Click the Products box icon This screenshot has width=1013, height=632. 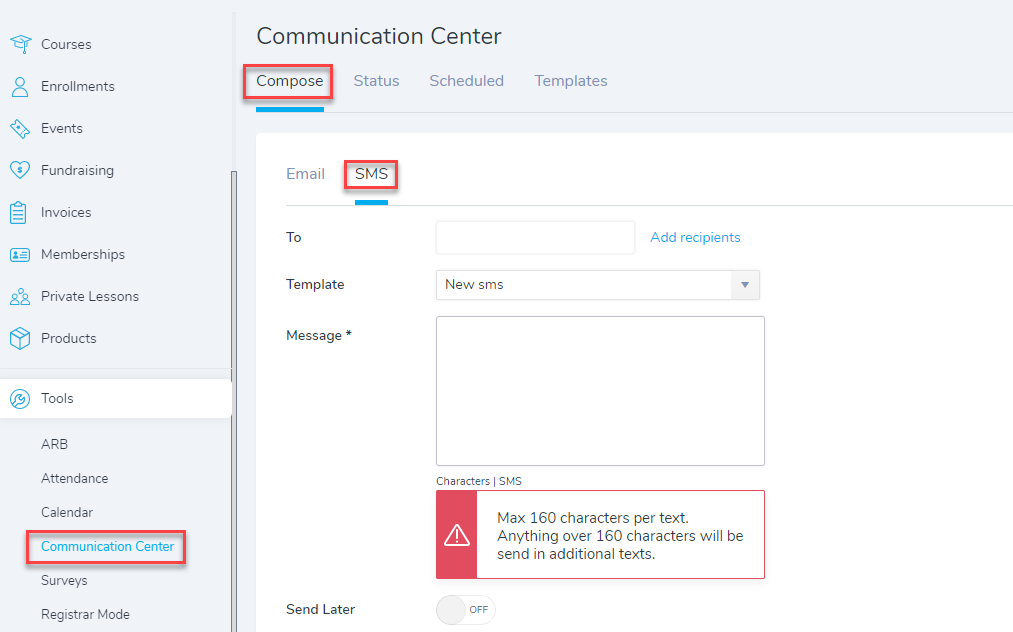click(x=20, y=338)
